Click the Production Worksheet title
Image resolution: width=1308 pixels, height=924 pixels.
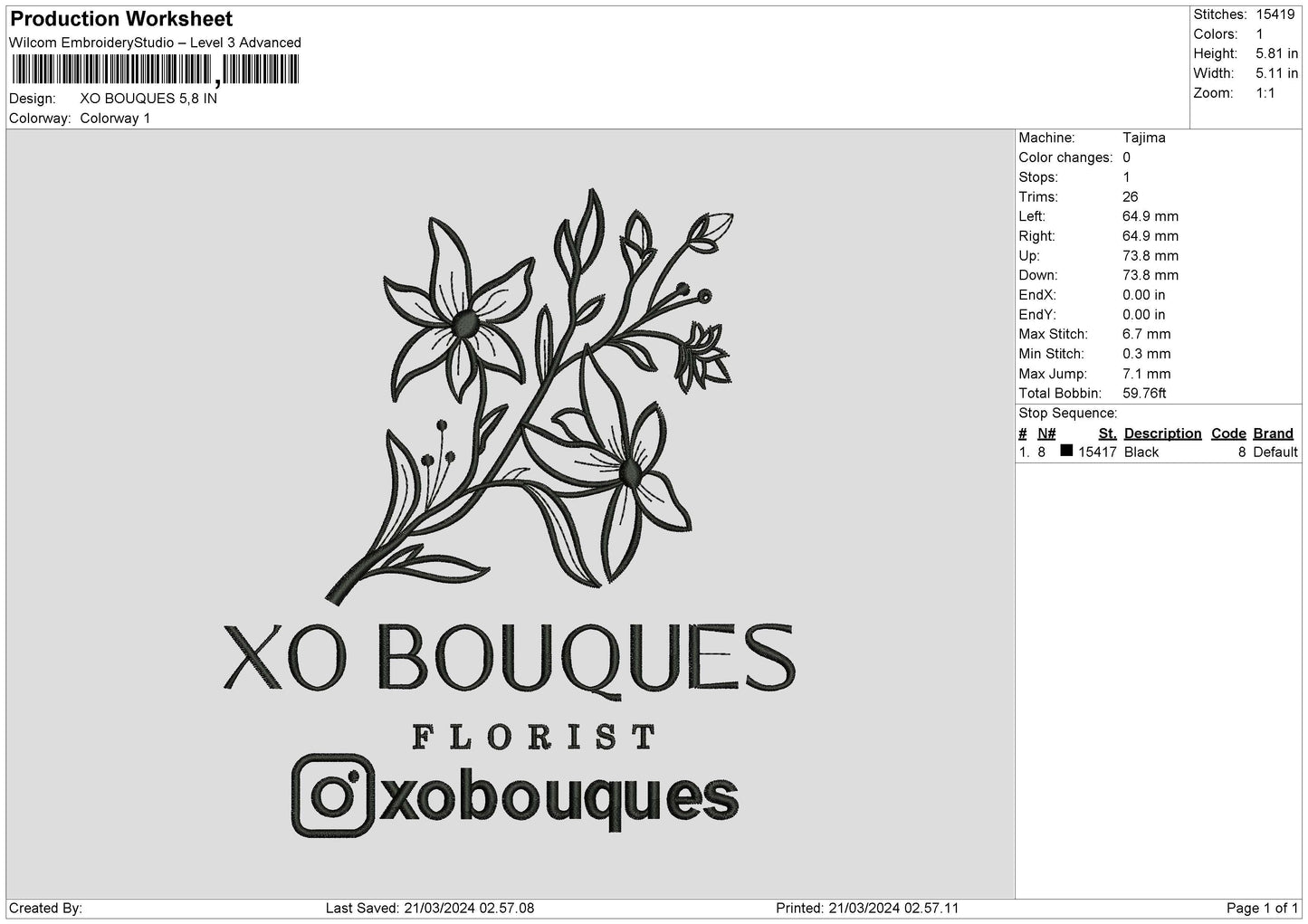pyautogui.click(x=121, y=19)
